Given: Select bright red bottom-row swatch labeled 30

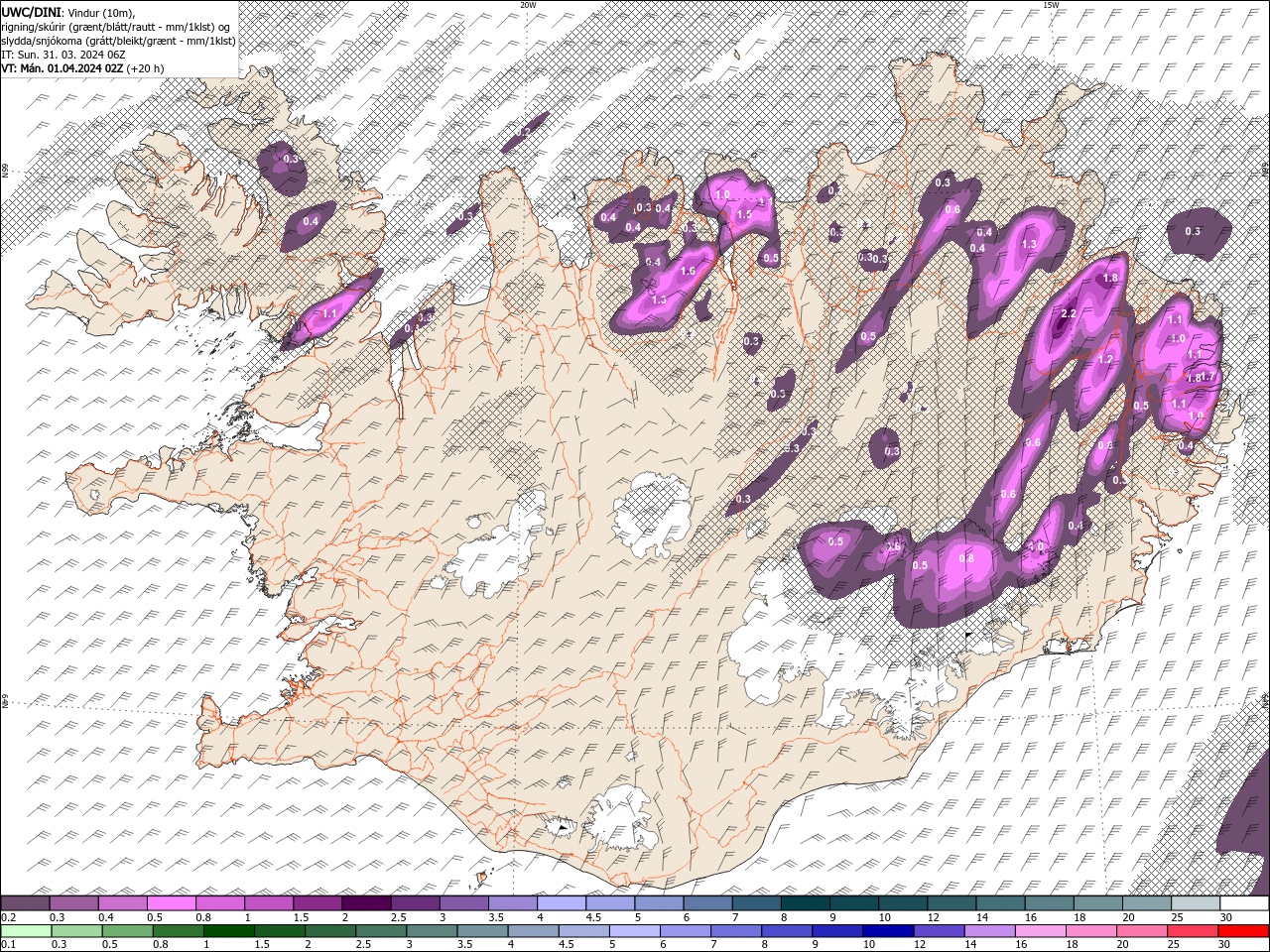Looking at the screenshot, I should pos(1243,931).
